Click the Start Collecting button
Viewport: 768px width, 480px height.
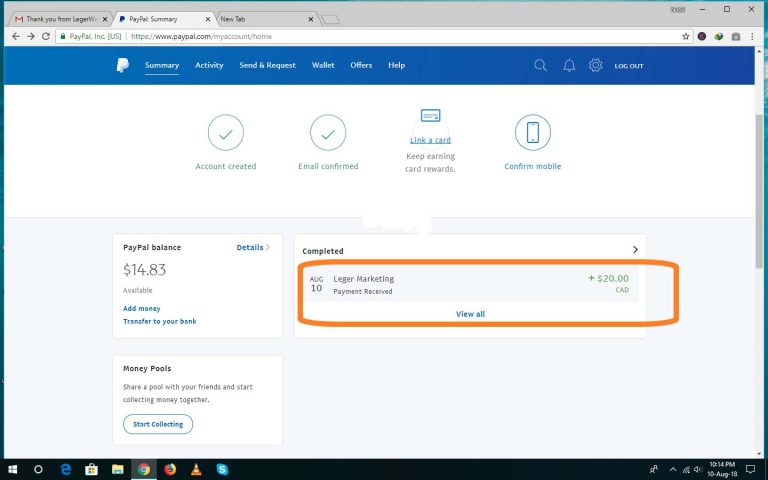click(x=158, y=424)
